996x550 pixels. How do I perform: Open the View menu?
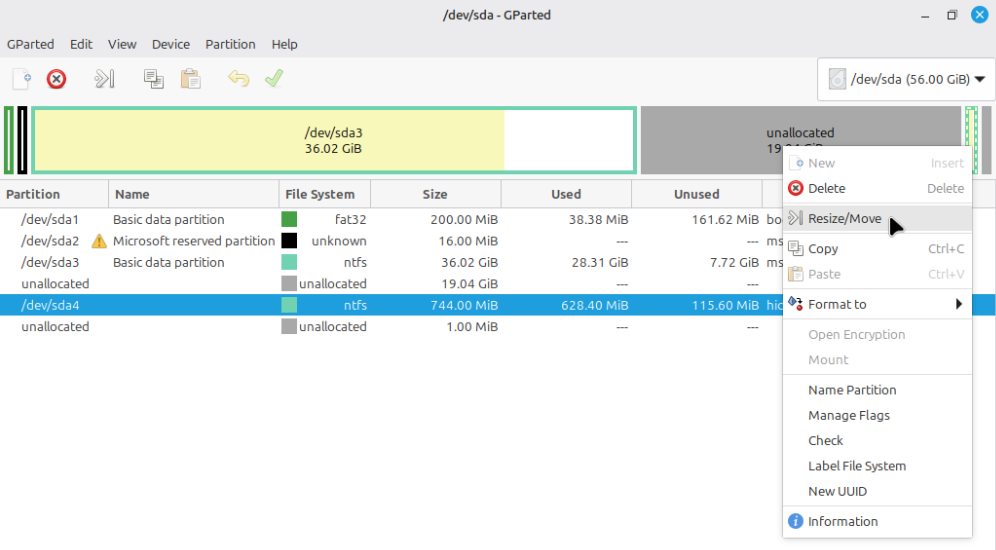122,44
